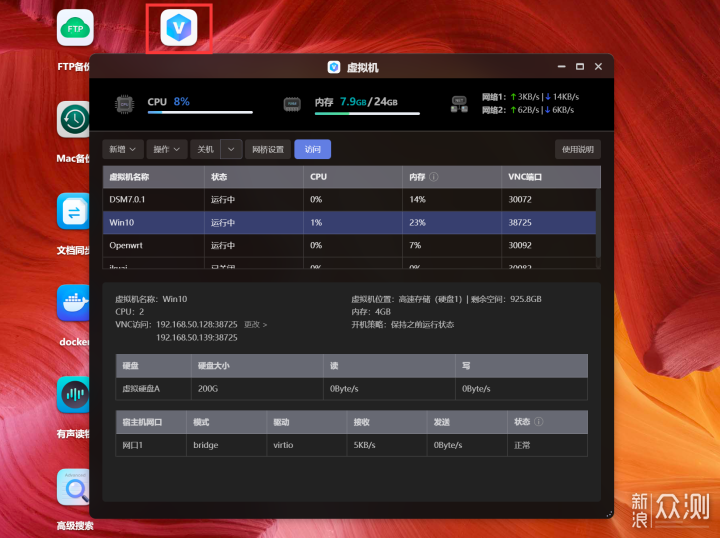Open the audiobook reader icon

pyautogui.click(x=75, y=395)
